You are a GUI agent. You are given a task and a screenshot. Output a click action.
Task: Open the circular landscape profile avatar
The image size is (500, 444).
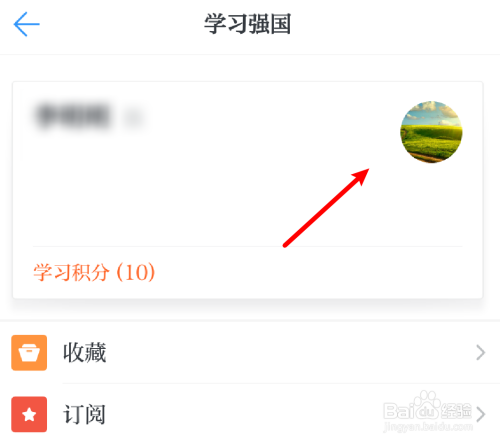click(x=431, y=132)
